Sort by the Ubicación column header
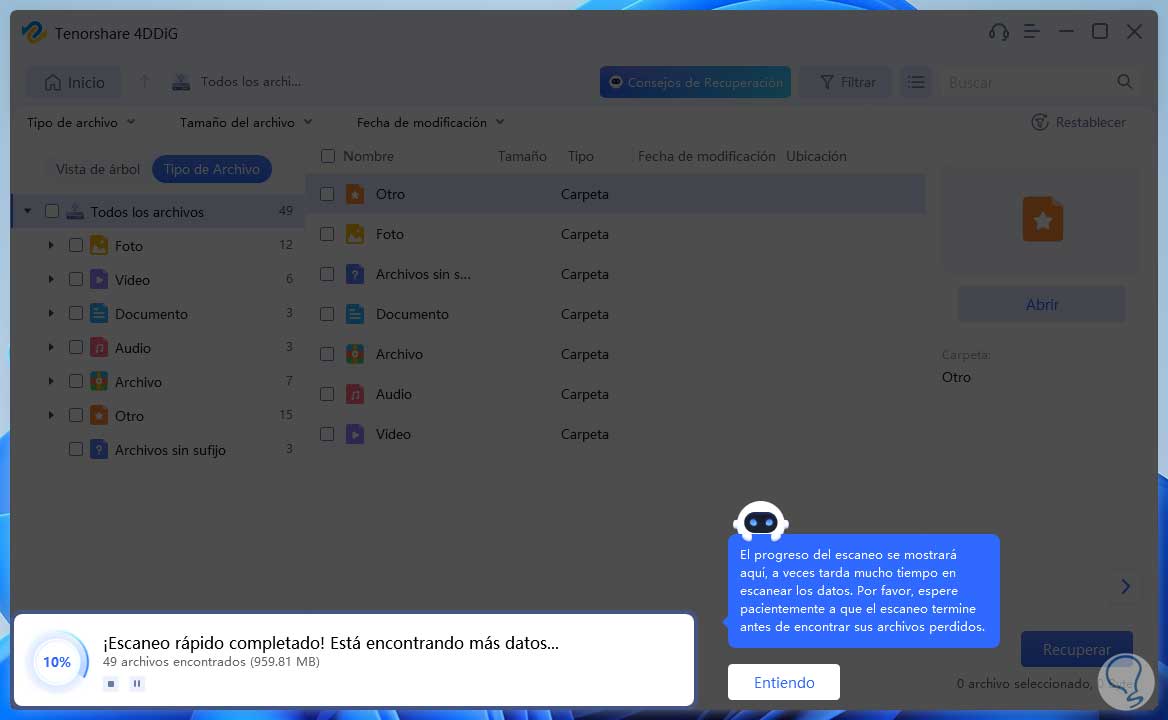 click(x=816, y=156)
